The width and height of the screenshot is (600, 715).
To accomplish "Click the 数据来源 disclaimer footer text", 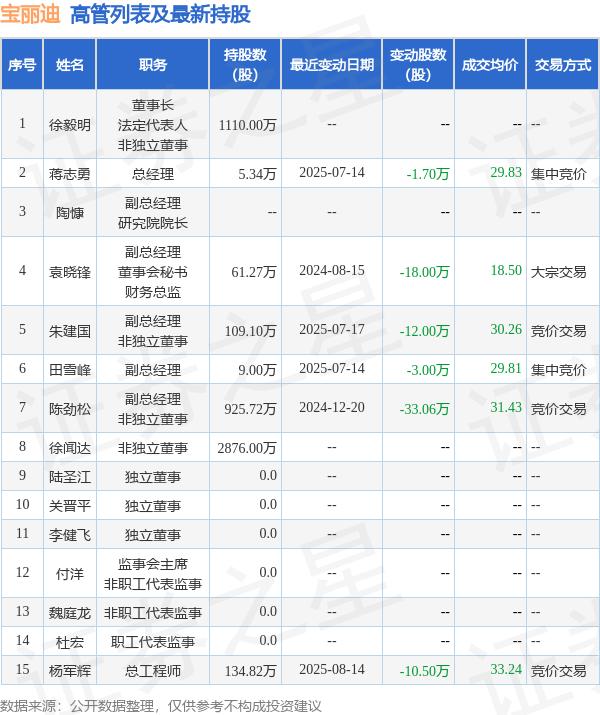I will pyautogui.click(x=160, y=706).
